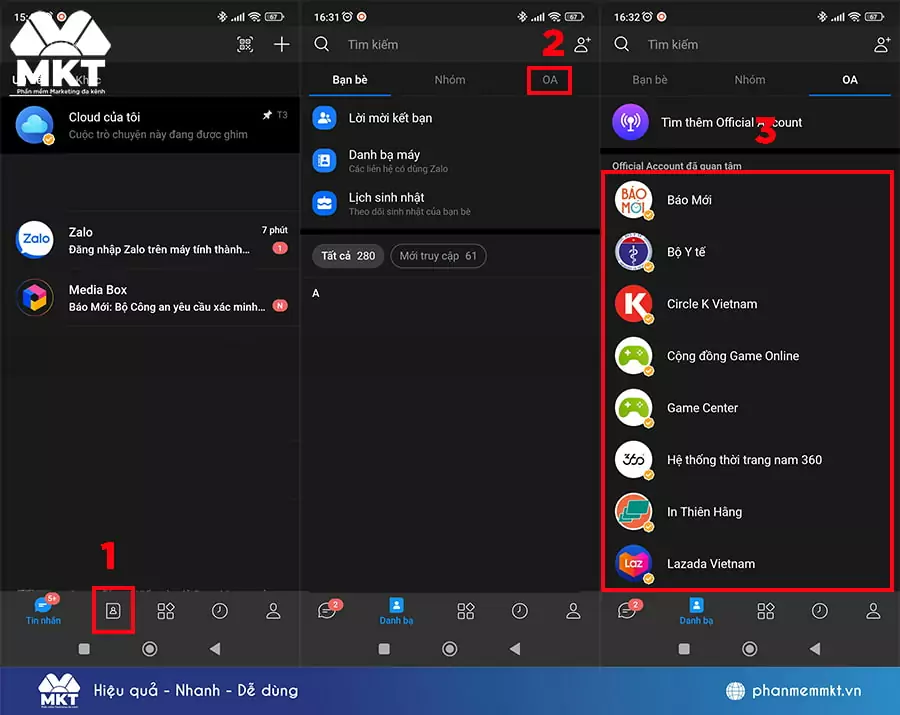Tap Android back button in third phone
The height and width of the screenshot is (715, 900).
click(815, 649)
